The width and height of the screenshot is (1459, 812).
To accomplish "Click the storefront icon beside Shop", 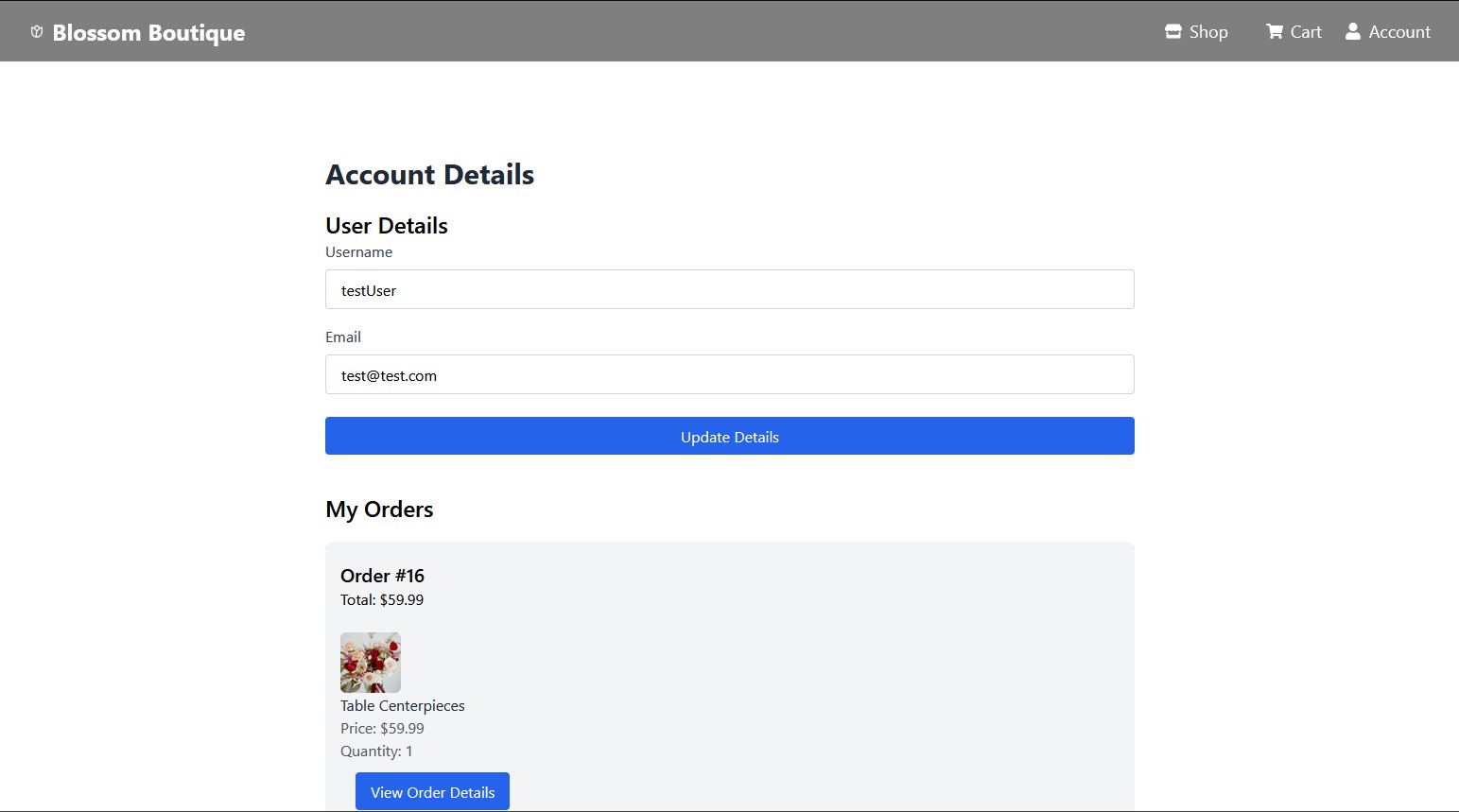I will pos(1172,31).
